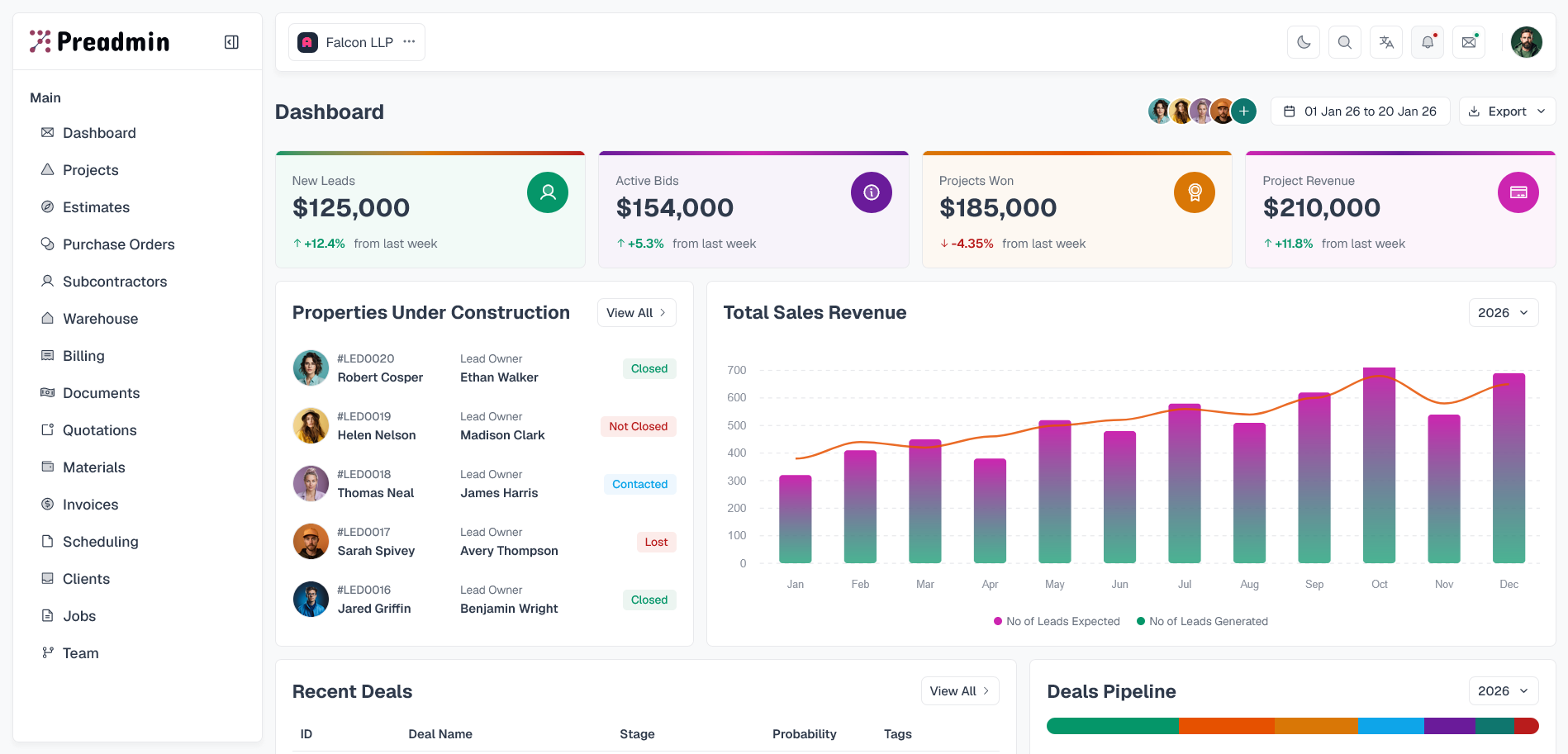Open the user profile avatar

(1527, 42)
